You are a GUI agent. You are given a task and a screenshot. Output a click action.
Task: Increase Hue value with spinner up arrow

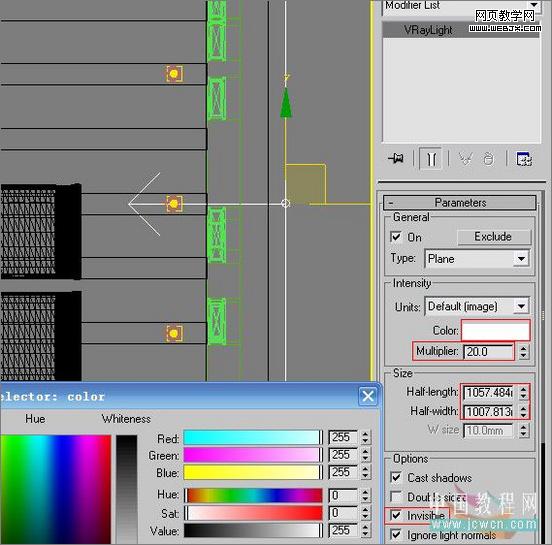click(365, 492)
